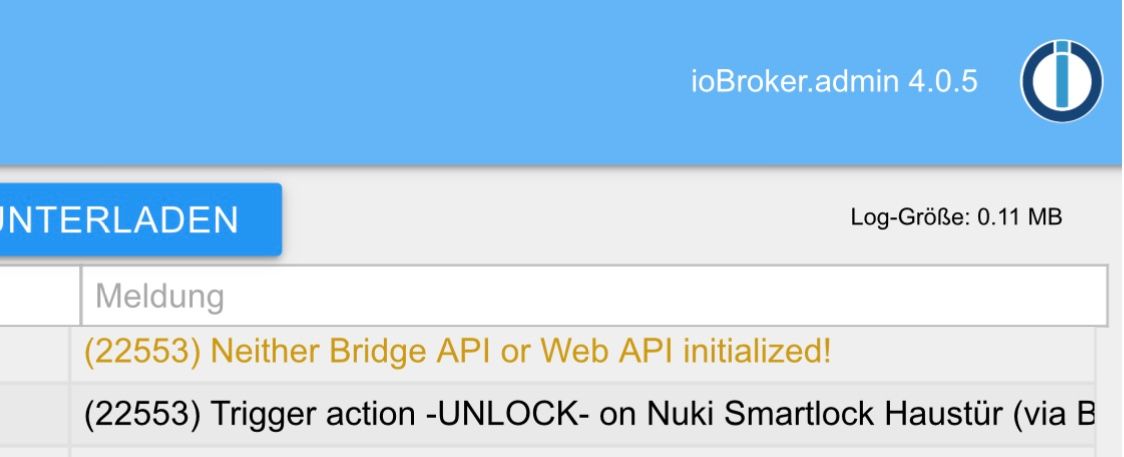The width and height of the screenshot is (1124, 457).
Task: Click the left column cell beside the UNLOCK row
Action: [34, 415]
